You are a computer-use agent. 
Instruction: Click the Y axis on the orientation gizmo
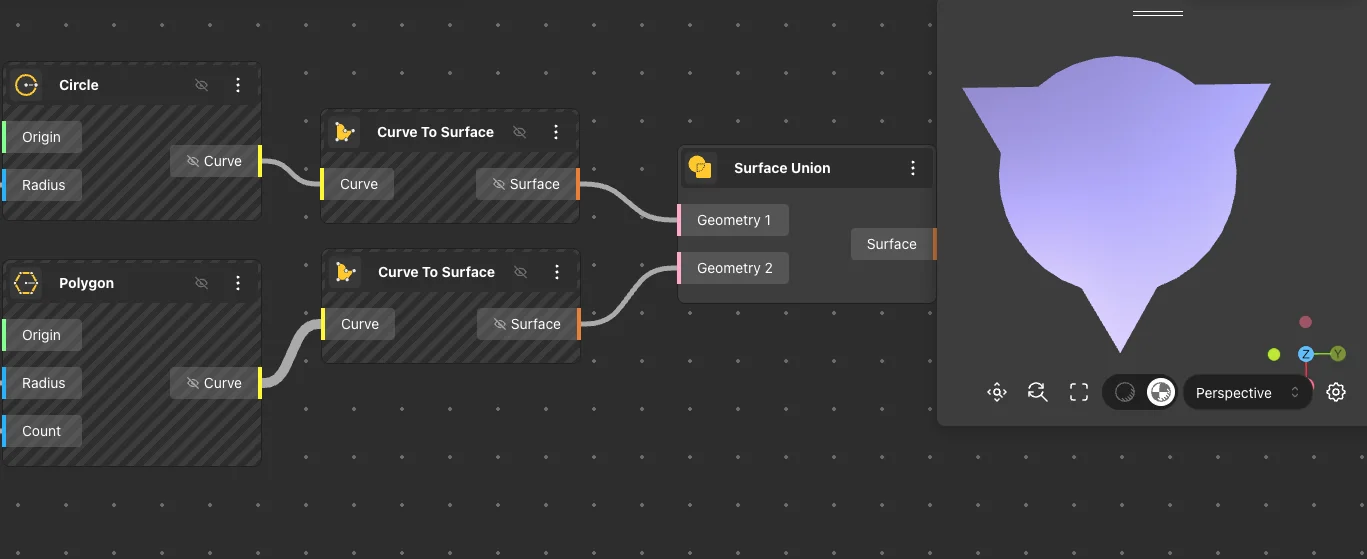pyautogui.click(x=1338, y=354)
